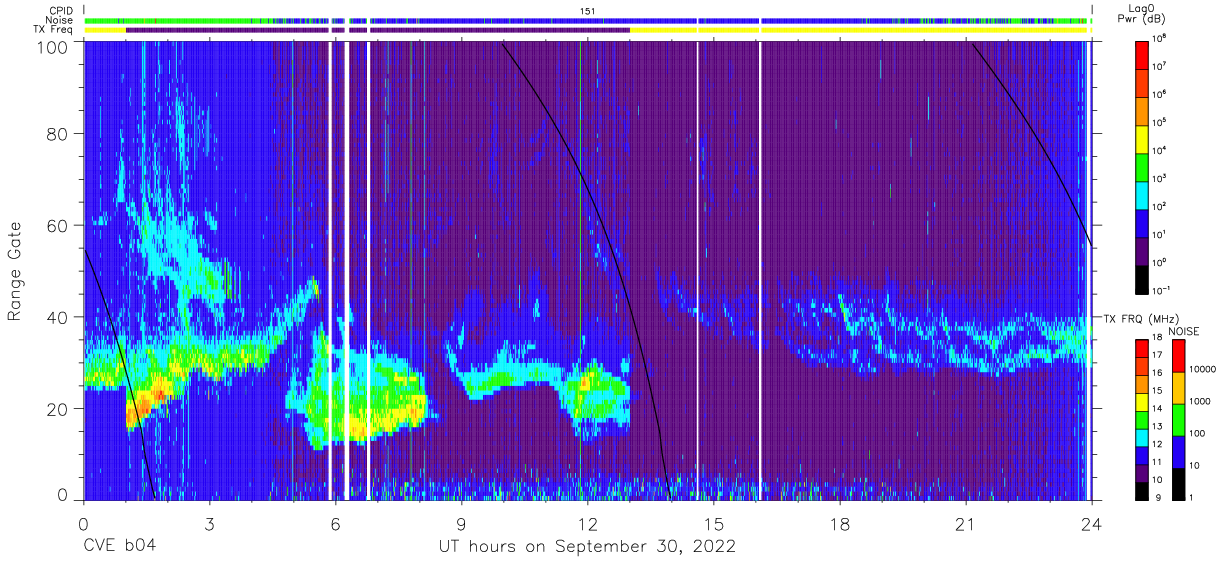Screen dimensions: 1228x567
Task: Pick the yellow segment of the power colorbar
Action: click(x=1143, y=139)
